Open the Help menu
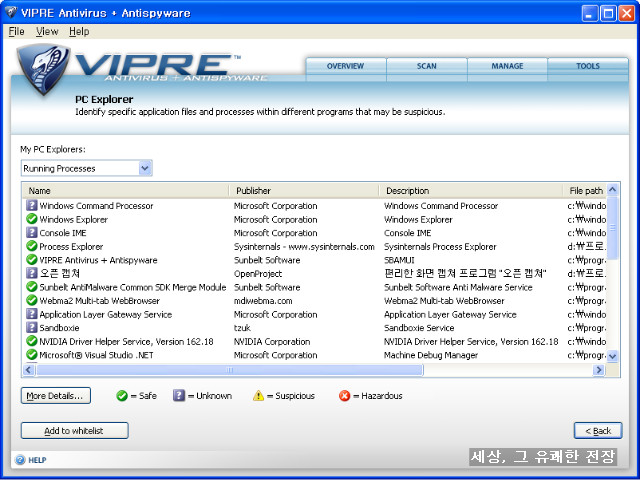Screen dimensions: 640x480 [79, 31]
